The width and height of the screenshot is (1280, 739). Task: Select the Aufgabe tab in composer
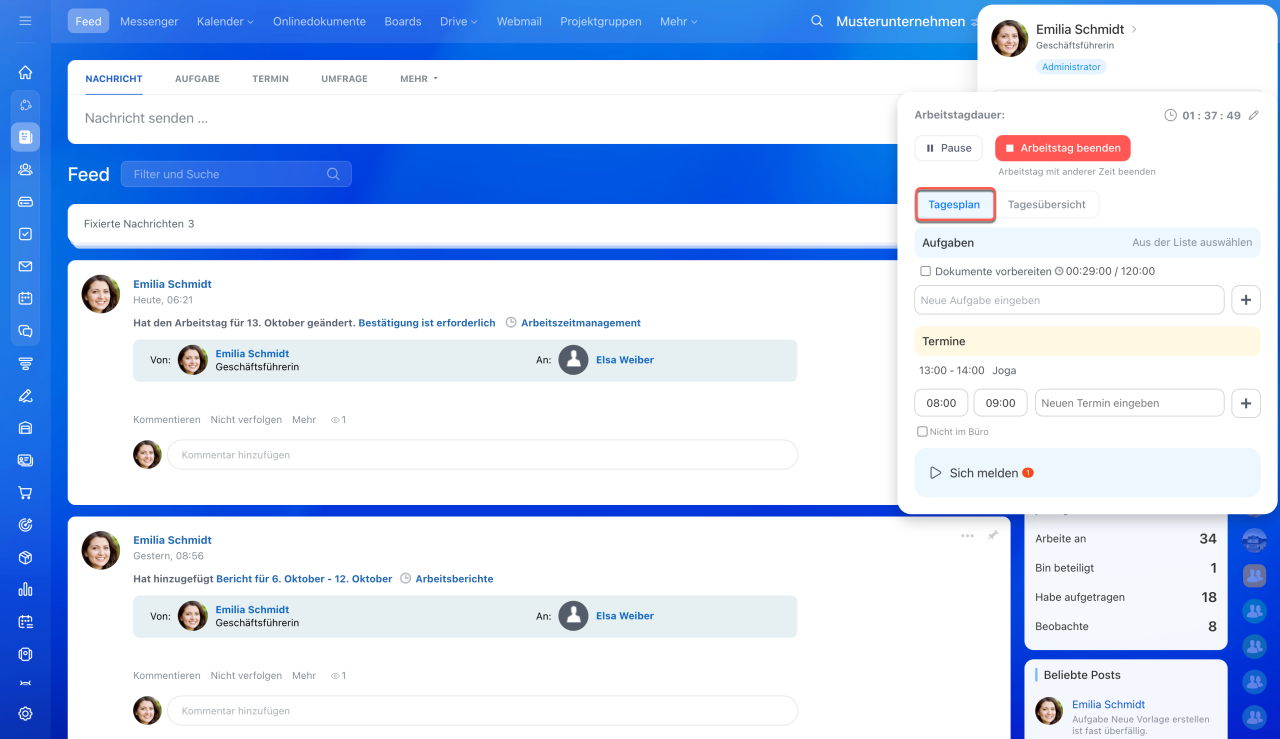[197, 79]
